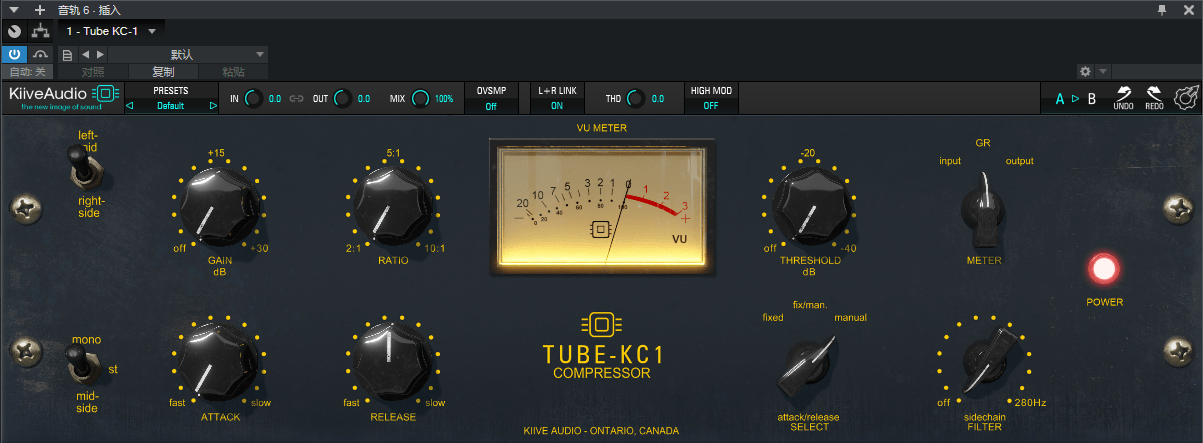
Task: Open the plugin gear settings icon
Action: (x=1185, y=98)
